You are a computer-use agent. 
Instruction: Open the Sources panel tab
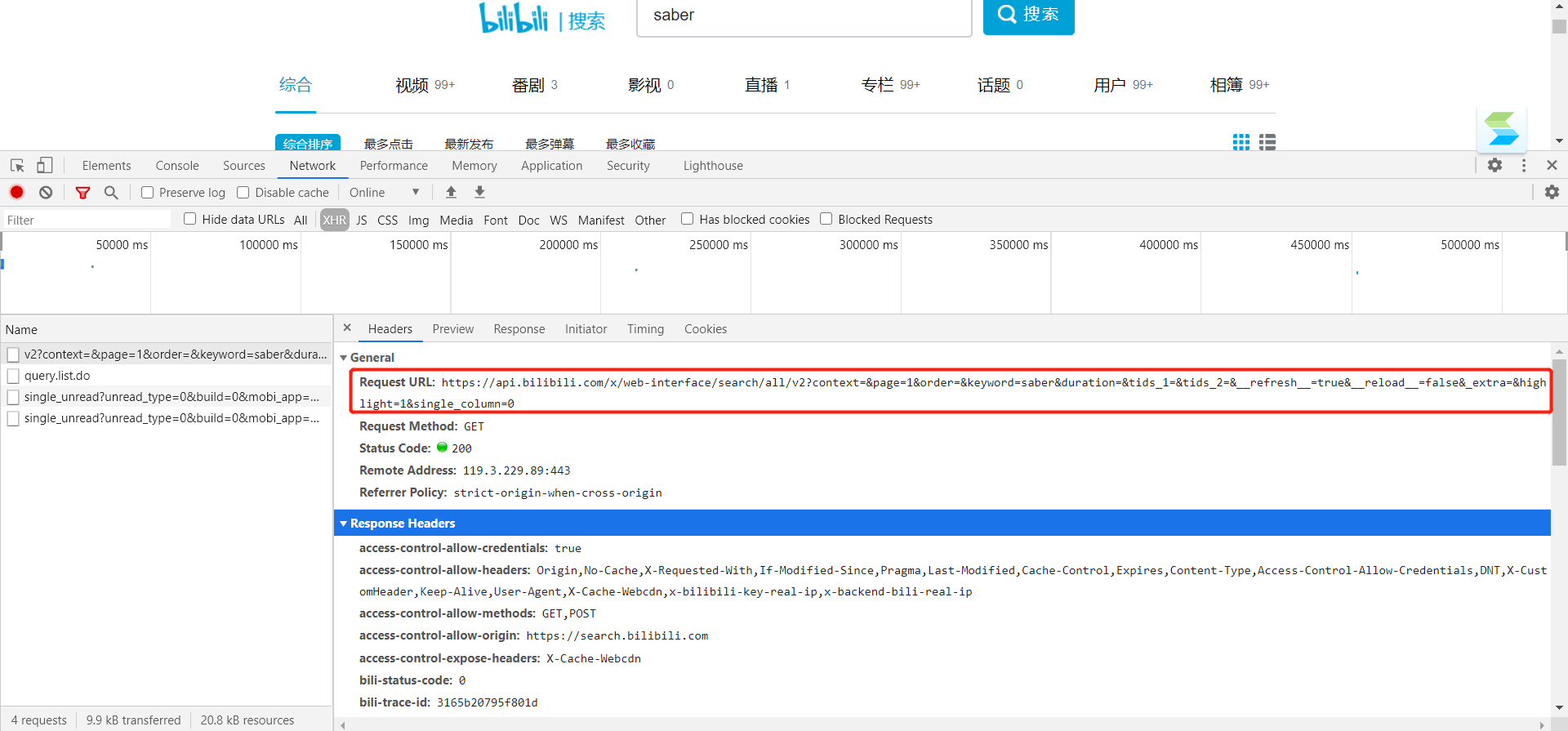(x=244, y=166)
